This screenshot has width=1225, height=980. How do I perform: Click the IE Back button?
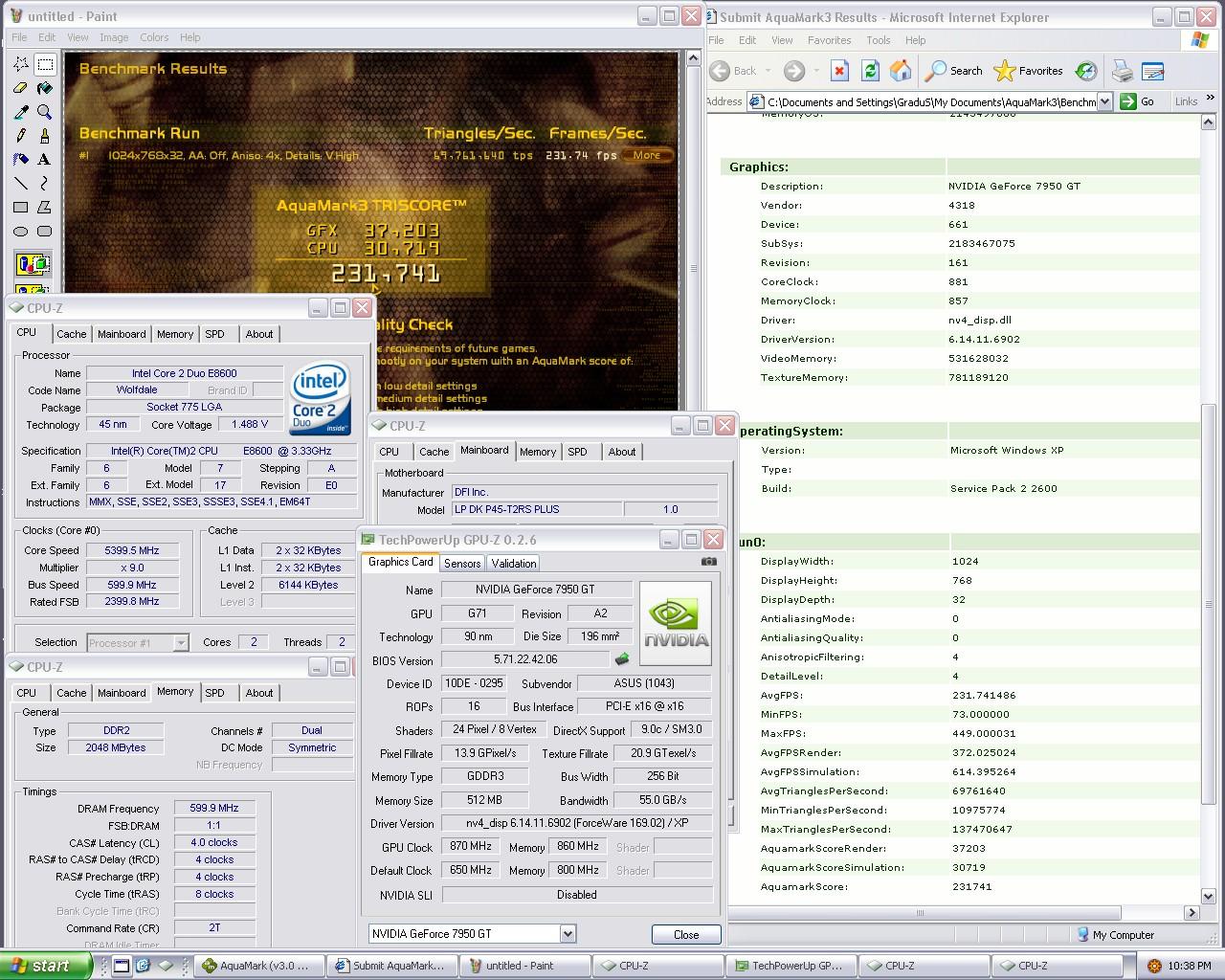pyautogui.click(x=734, y=71)
